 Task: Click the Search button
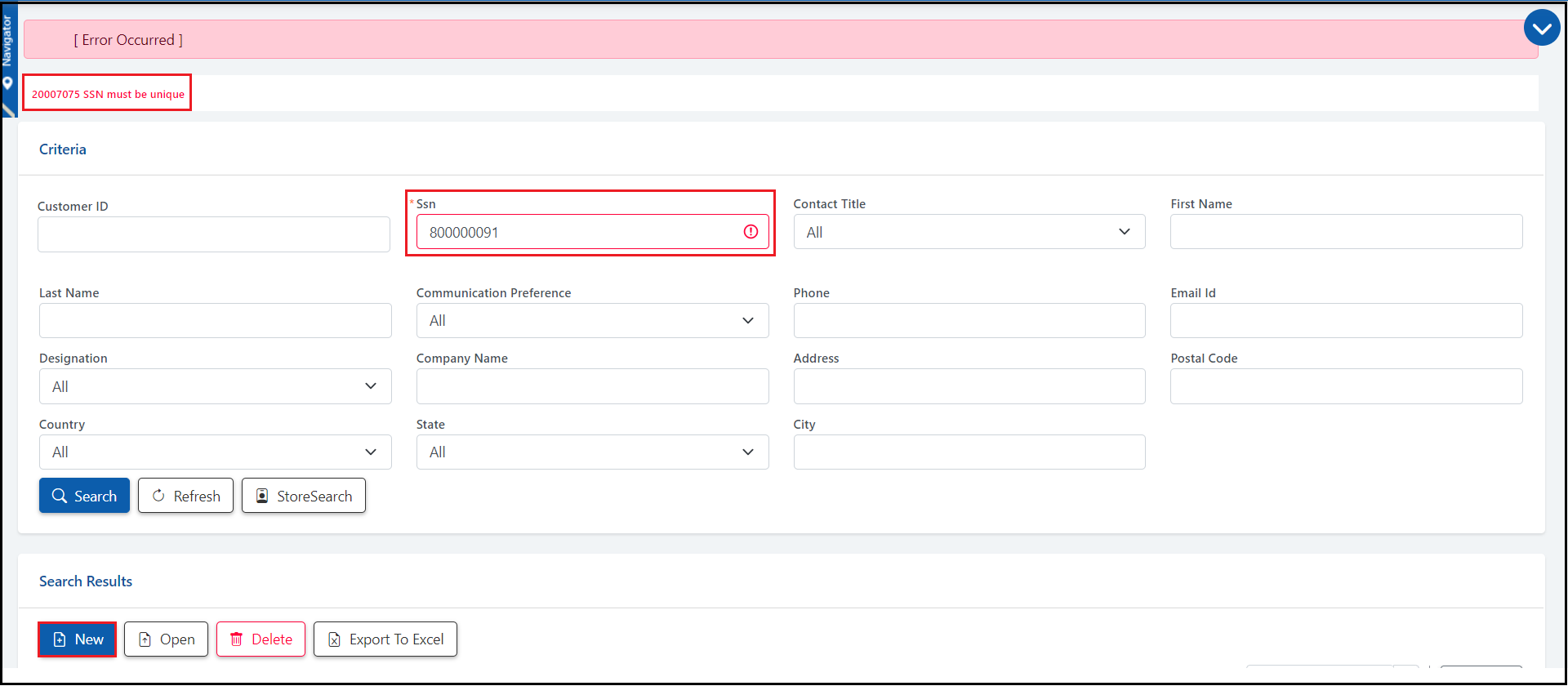point(84,496)
